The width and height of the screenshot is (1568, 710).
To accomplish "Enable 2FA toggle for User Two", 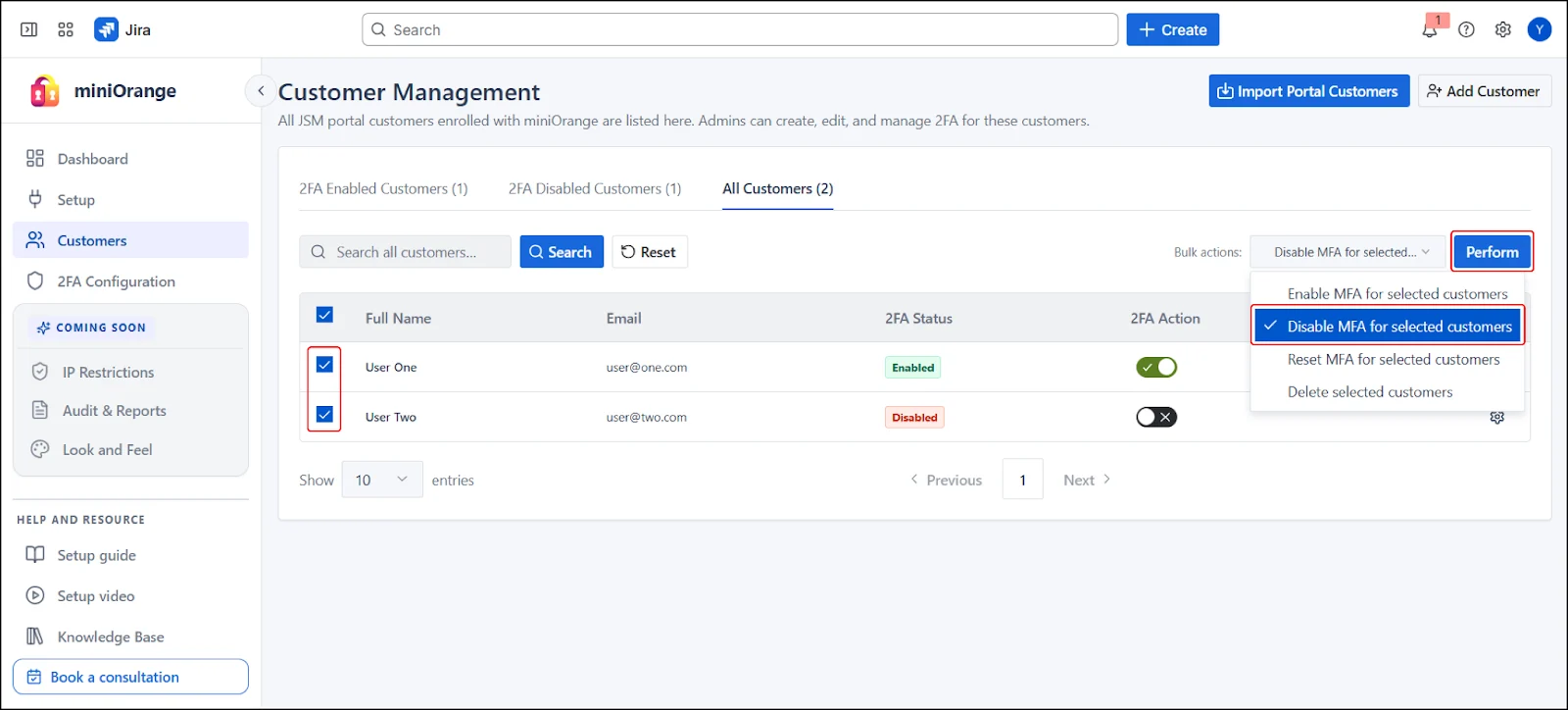I will click(x=1156, y=418).
